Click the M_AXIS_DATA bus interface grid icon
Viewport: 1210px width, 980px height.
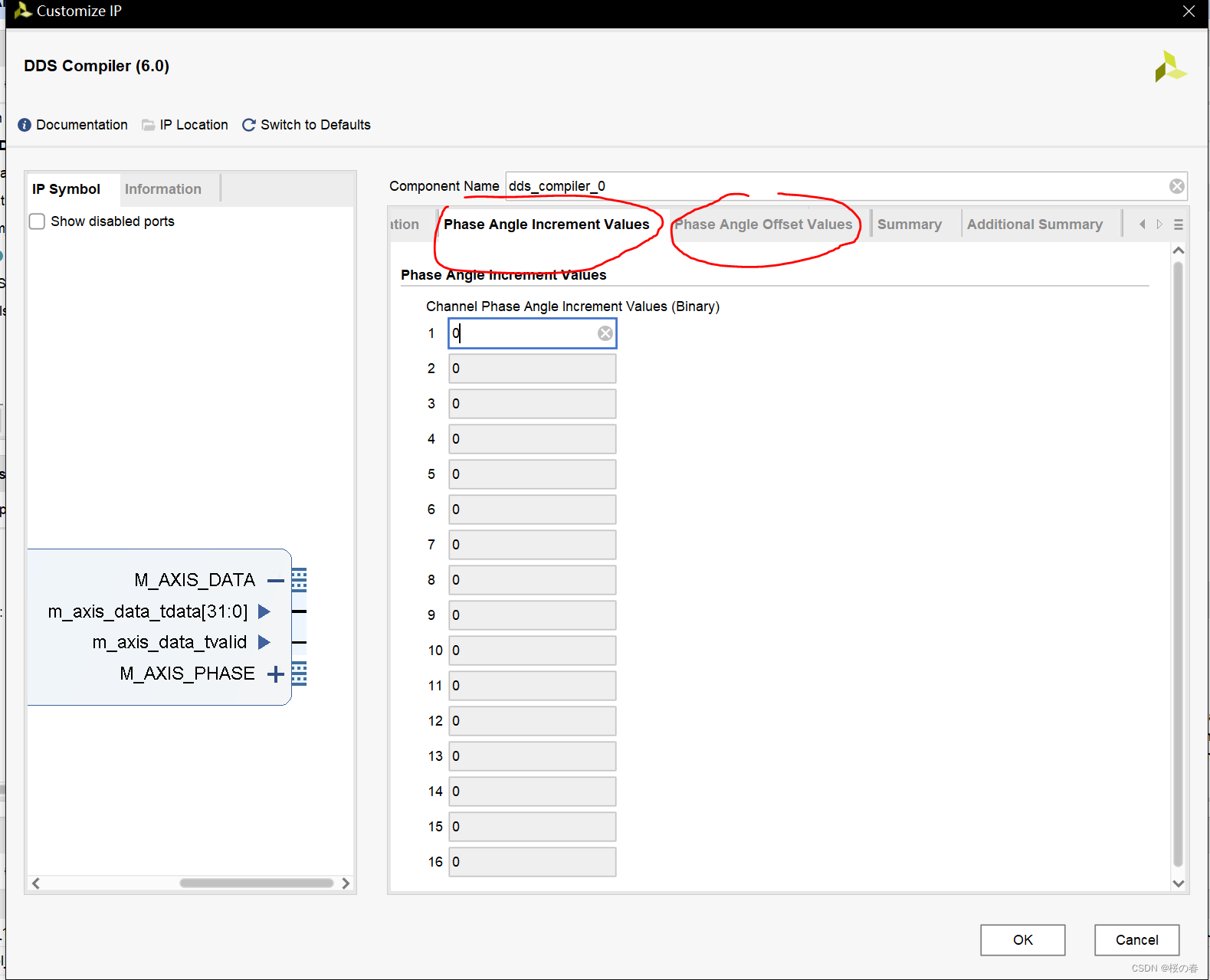[x=300, y=580]
